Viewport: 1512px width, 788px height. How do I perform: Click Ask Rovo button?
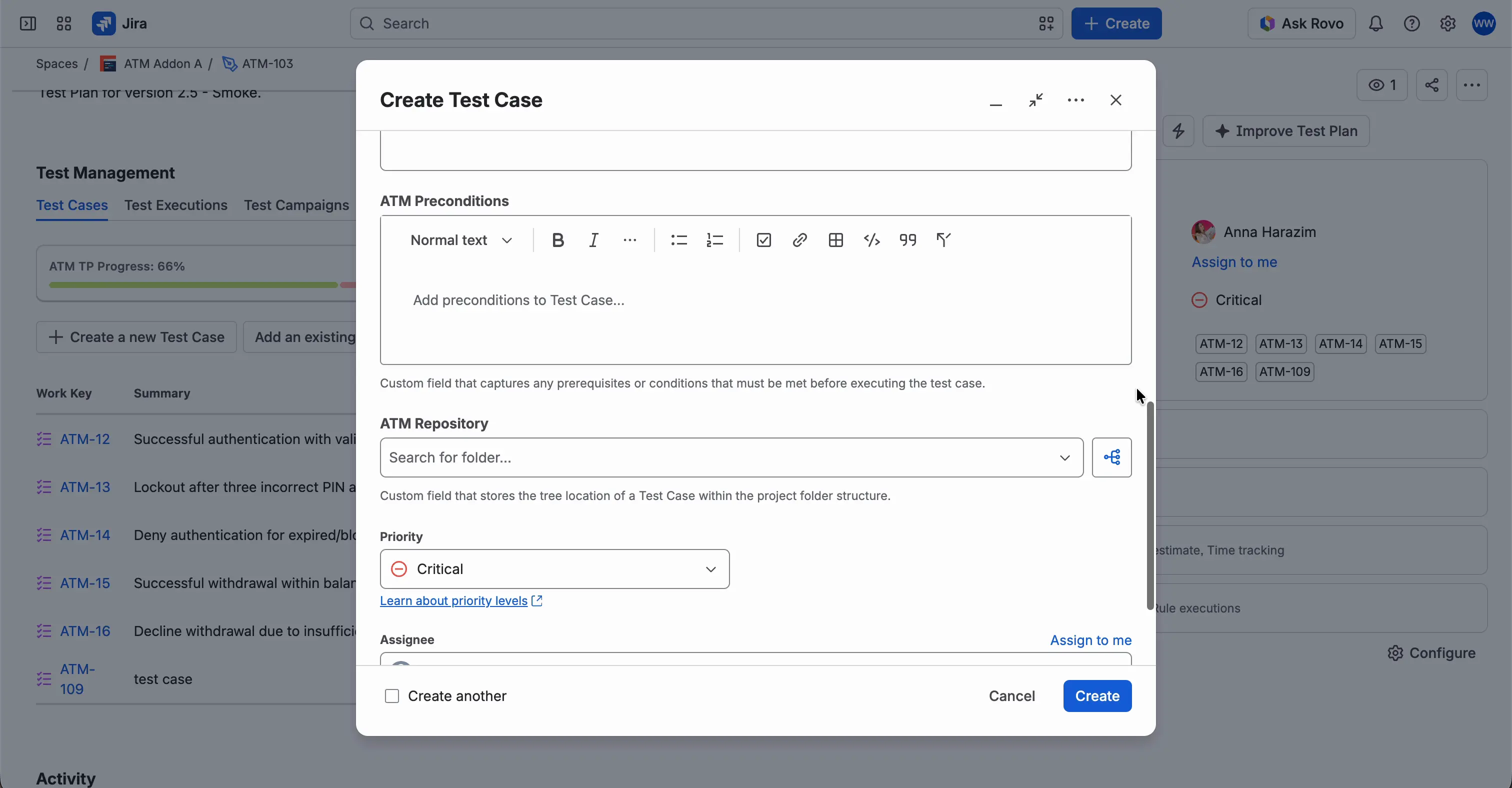(1301, 23)
